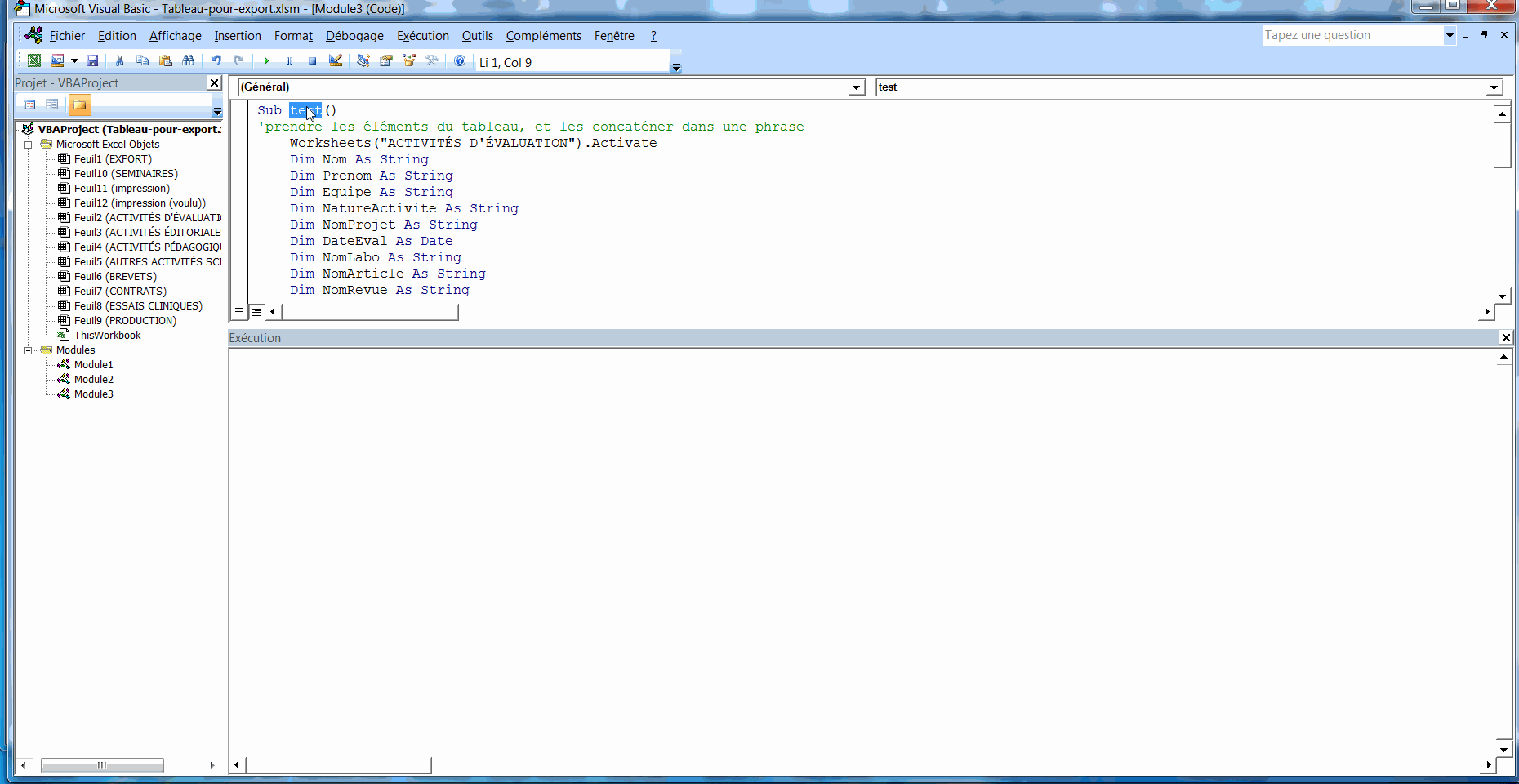Open the Fenêtre menu

(614, 36)
